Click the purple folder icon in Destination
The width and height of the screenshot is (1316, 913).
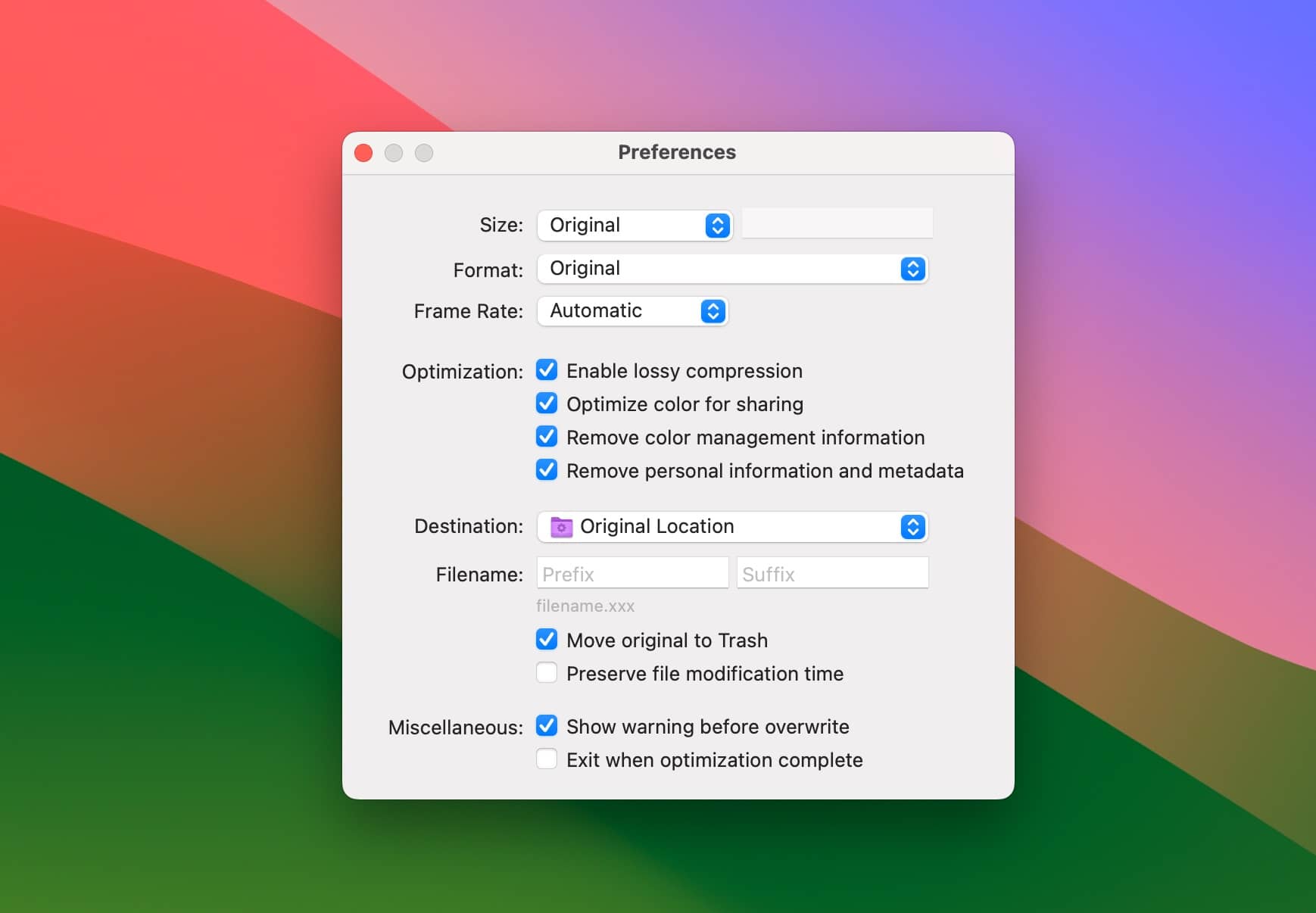tap(561, 527)
